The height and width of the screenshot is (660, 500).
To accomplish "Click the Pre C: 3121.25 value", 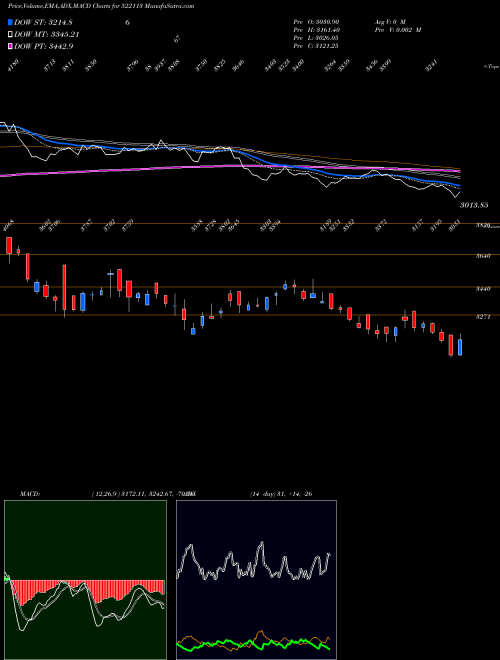I will tap(316, 46).
